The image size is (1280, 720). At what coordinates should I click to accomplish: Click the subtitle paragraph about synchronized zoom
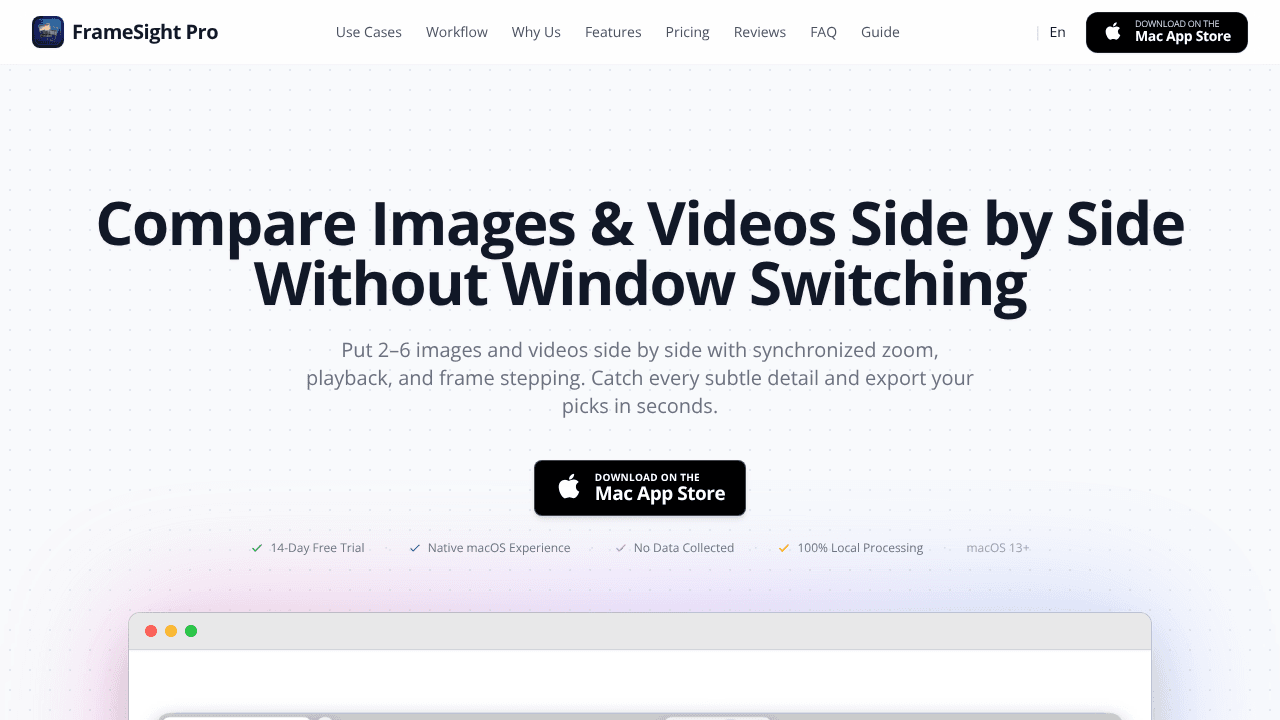point(640,379)
